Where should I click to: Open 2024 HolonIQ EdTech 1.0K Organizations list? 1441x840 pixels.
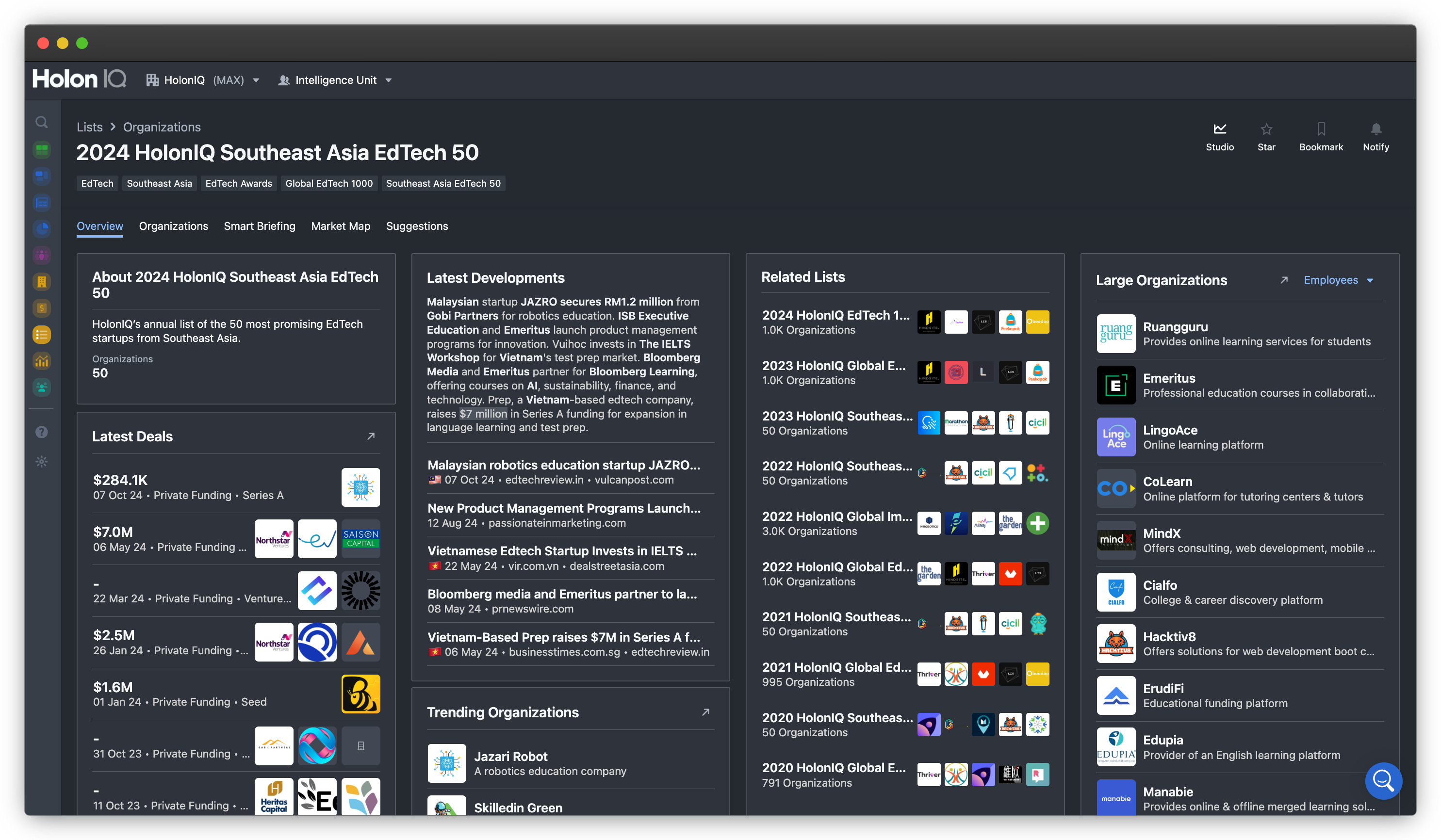point(904,323)
